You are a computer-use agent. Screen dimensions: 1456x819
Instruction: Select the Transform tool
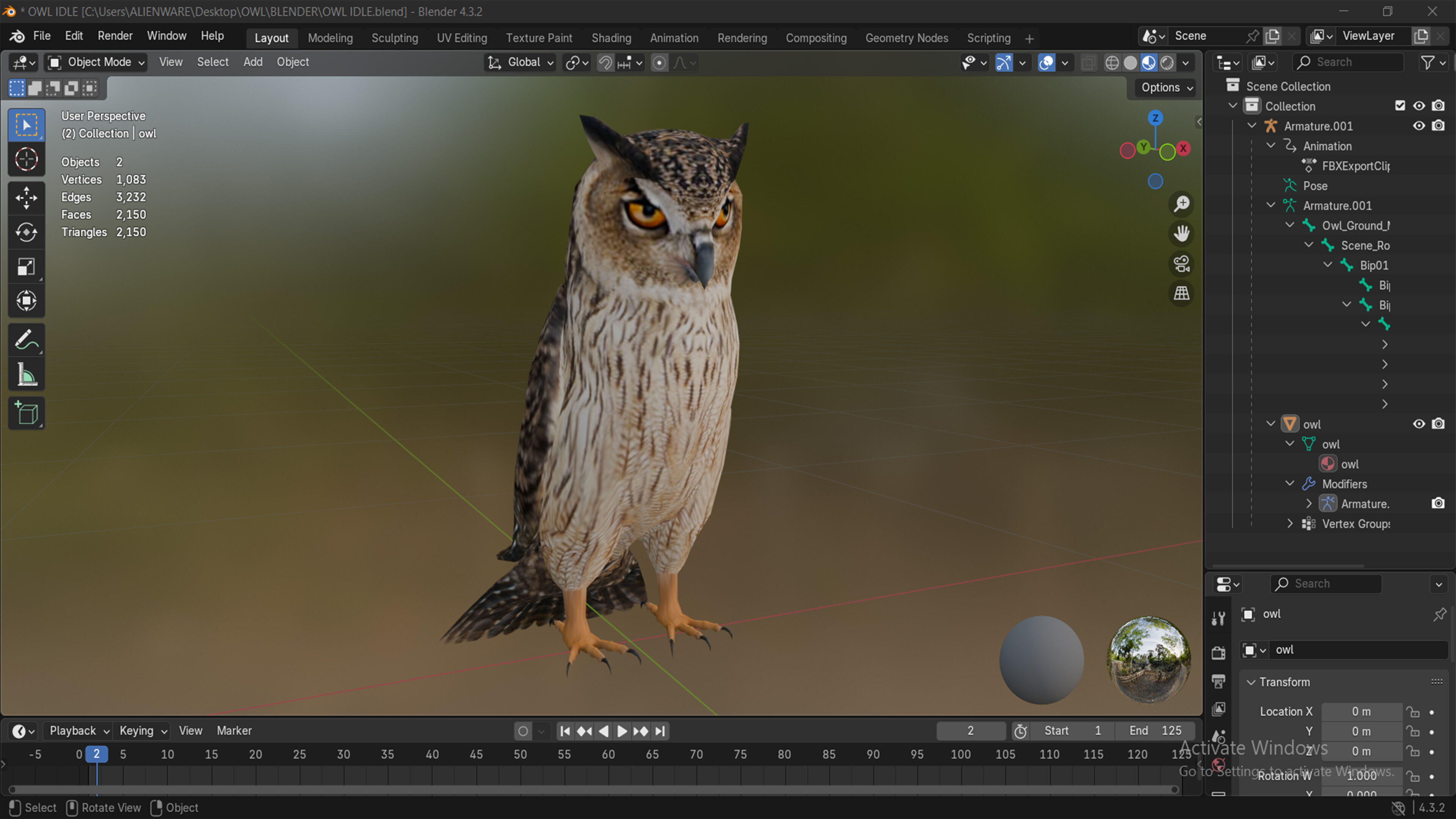click(x=26, y=301)
